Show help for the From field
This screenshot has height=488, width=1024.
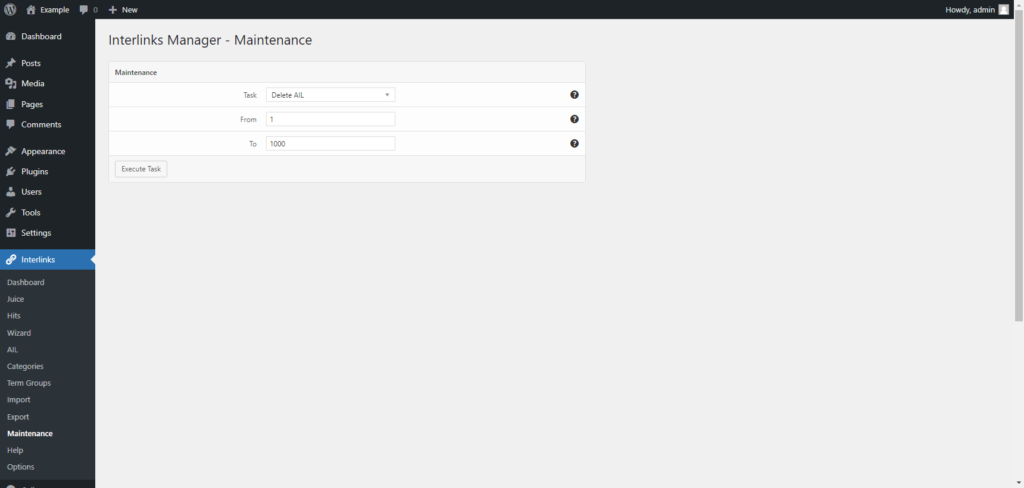click(574, 119)
